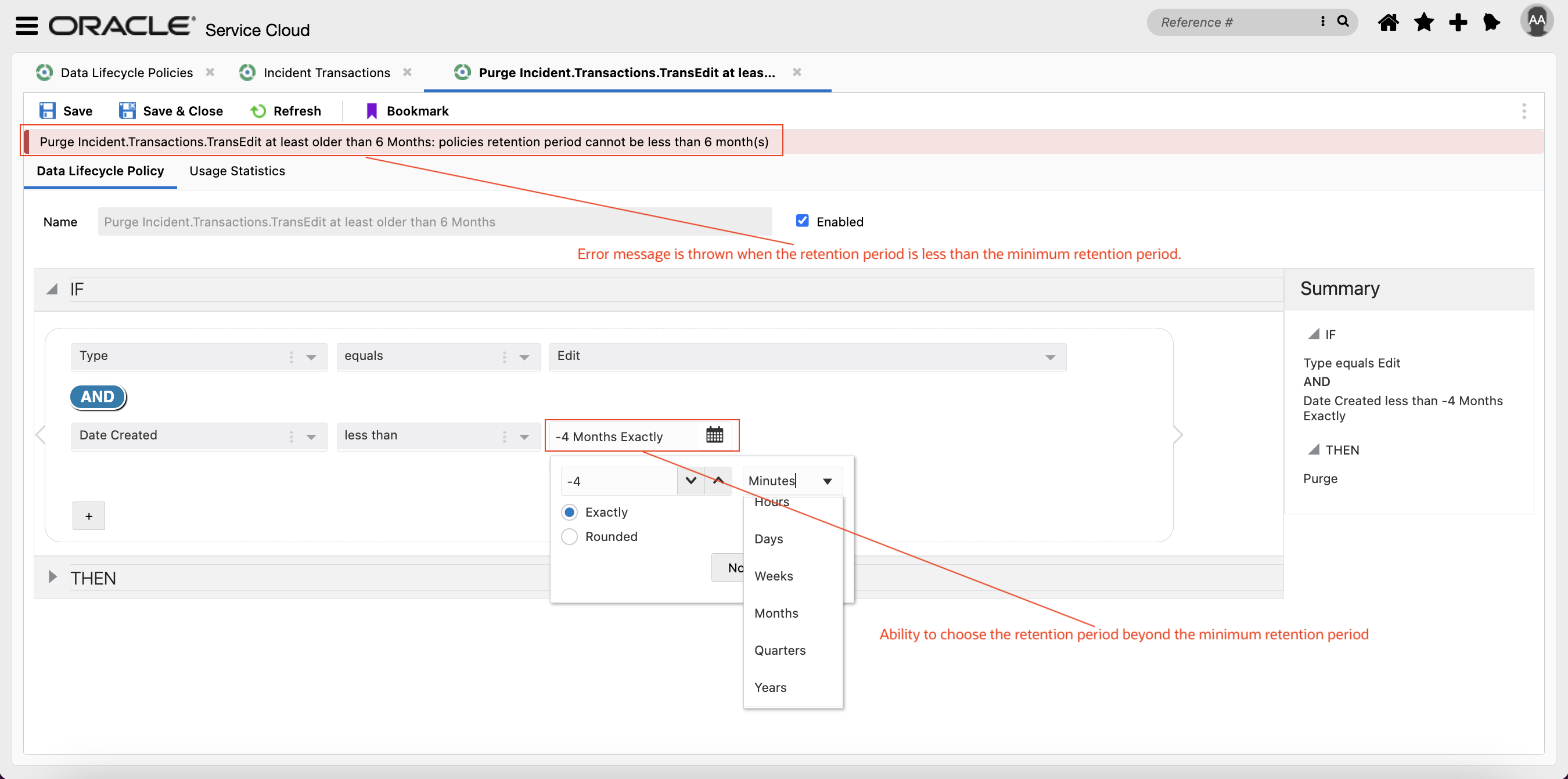Expand the THEN section
Viewport: 1568px width, 779px height.
(52, 577)
